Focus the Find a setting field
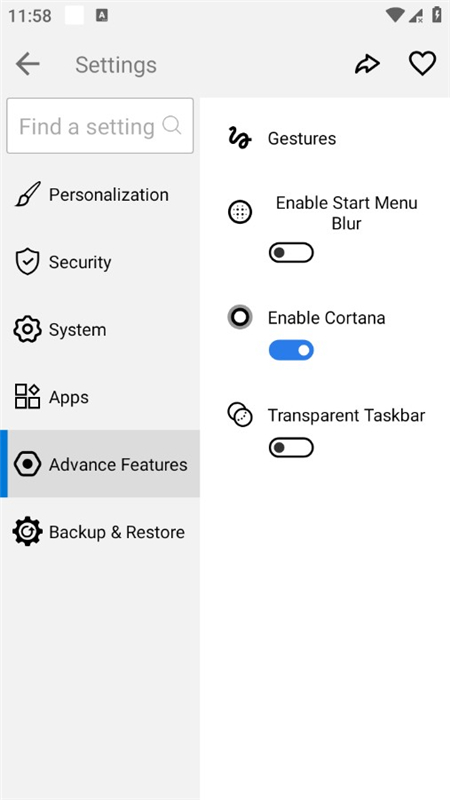Viewport: 450px width, 800px height. pos(100,126)
